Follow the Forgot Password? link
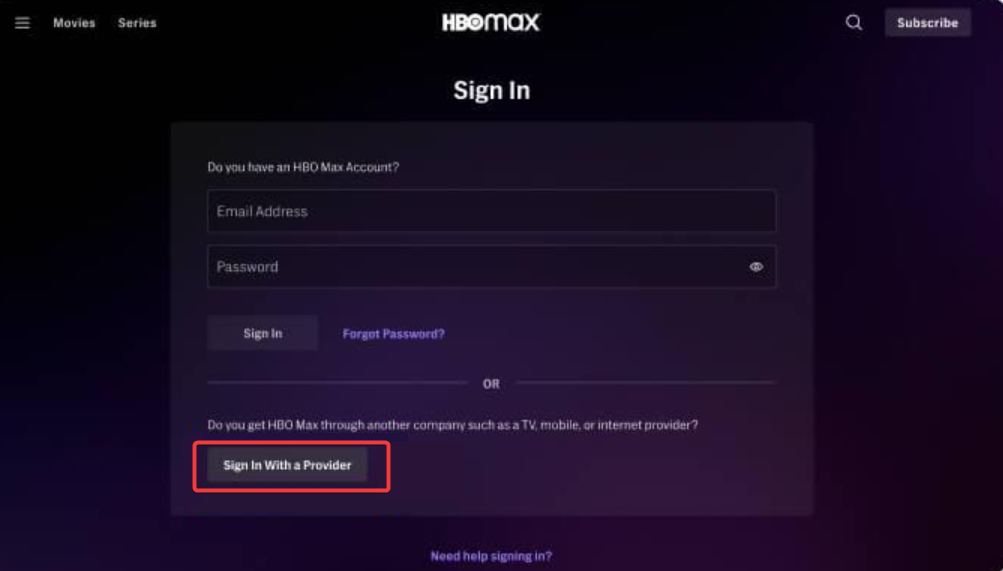 [x=393, y=334]
